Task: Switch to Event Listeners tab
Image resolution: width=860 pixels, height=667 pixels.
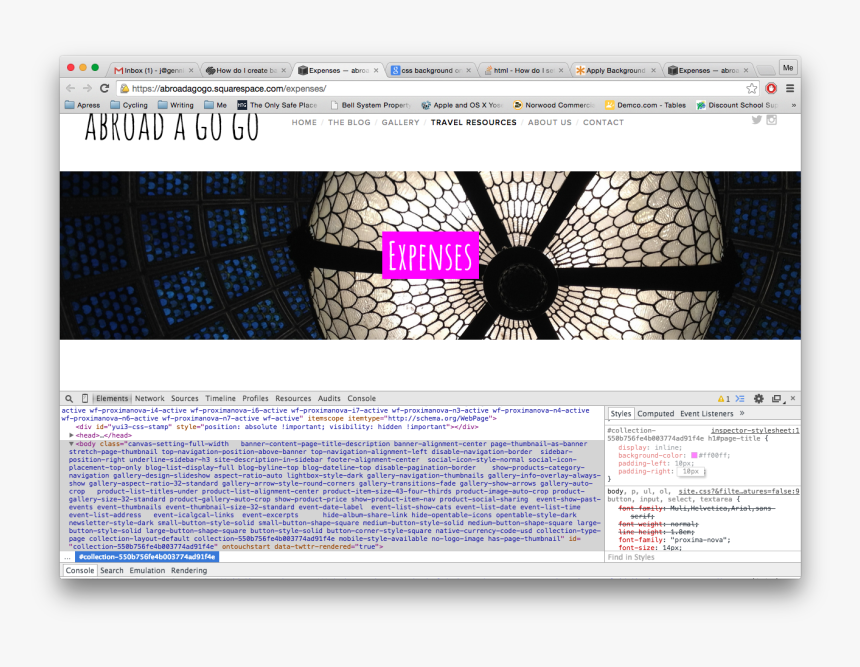Action: point(706,414)
